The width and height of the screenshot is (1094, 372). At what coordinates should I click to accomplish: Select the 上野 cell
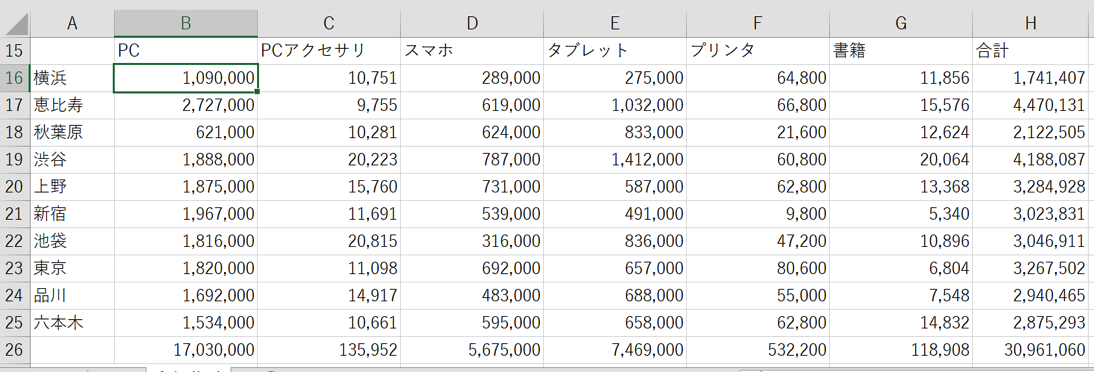pyautogui.click(x=72, y=186)
